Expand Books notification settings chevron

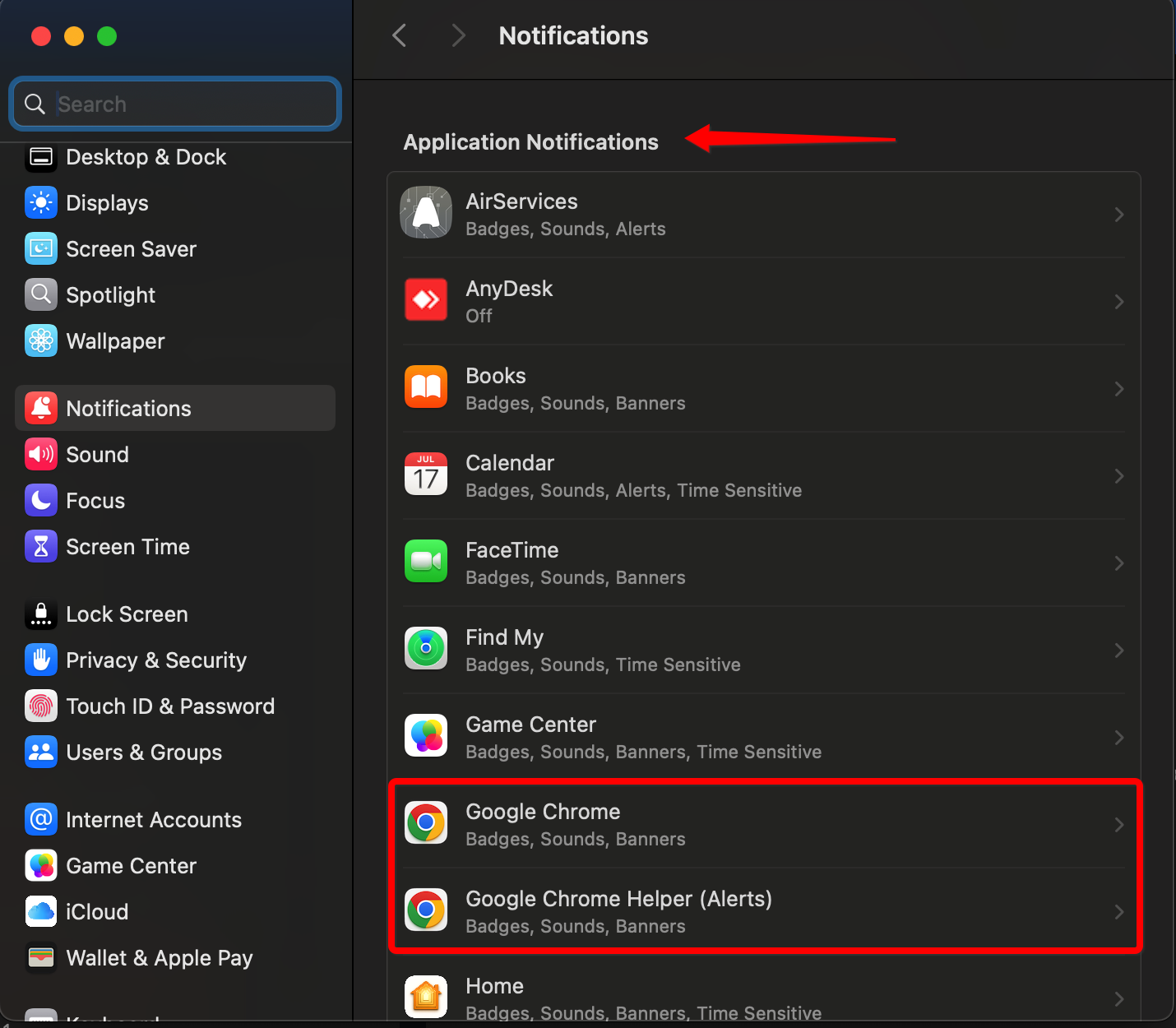(x=1119, y=389)
